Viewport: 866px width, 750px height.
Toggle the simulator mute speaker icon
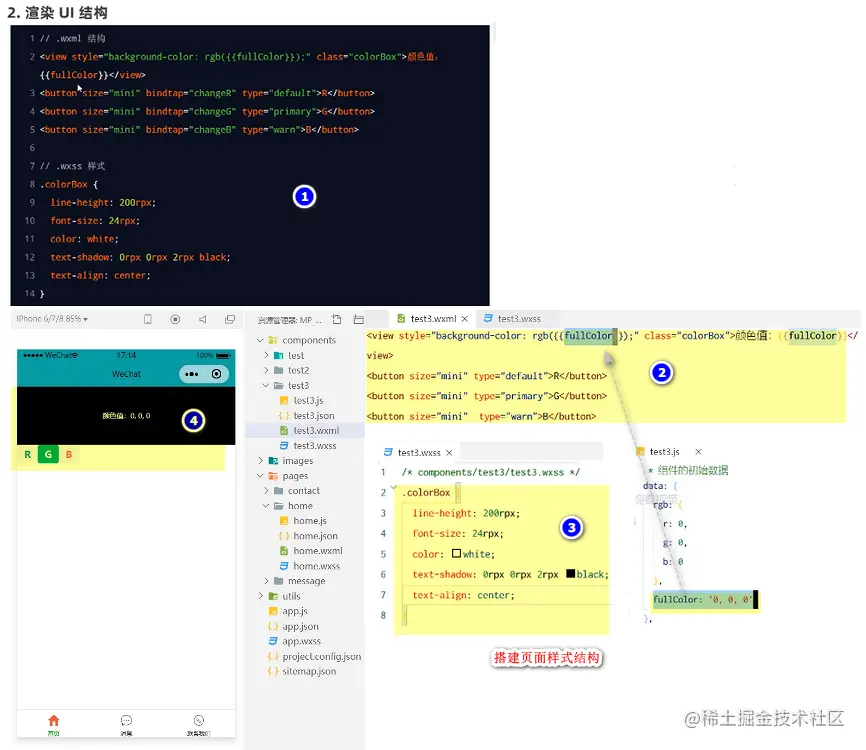pos(203,319)
